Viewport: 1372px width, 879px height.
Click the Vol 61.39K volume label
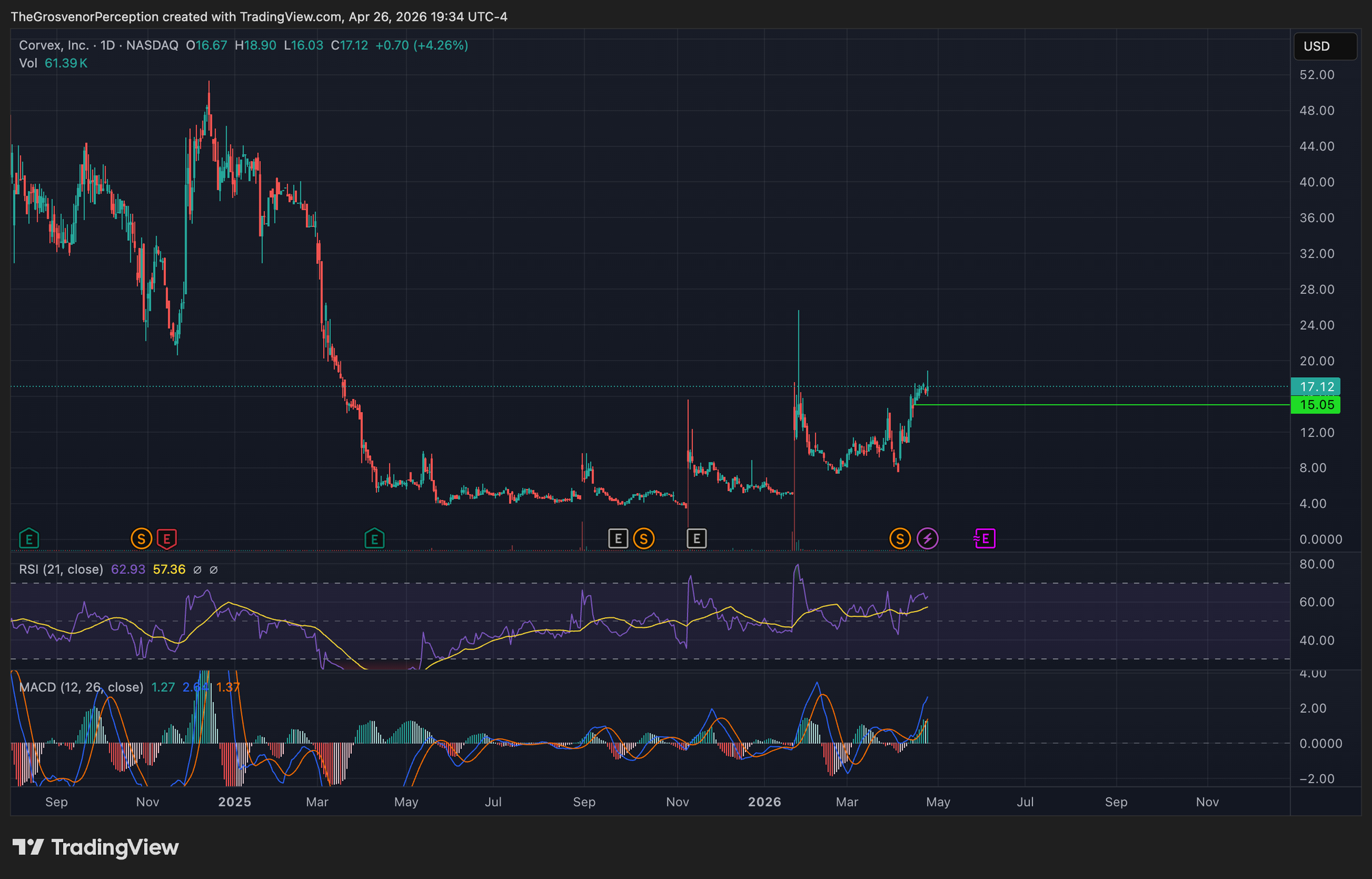point(53,63)
